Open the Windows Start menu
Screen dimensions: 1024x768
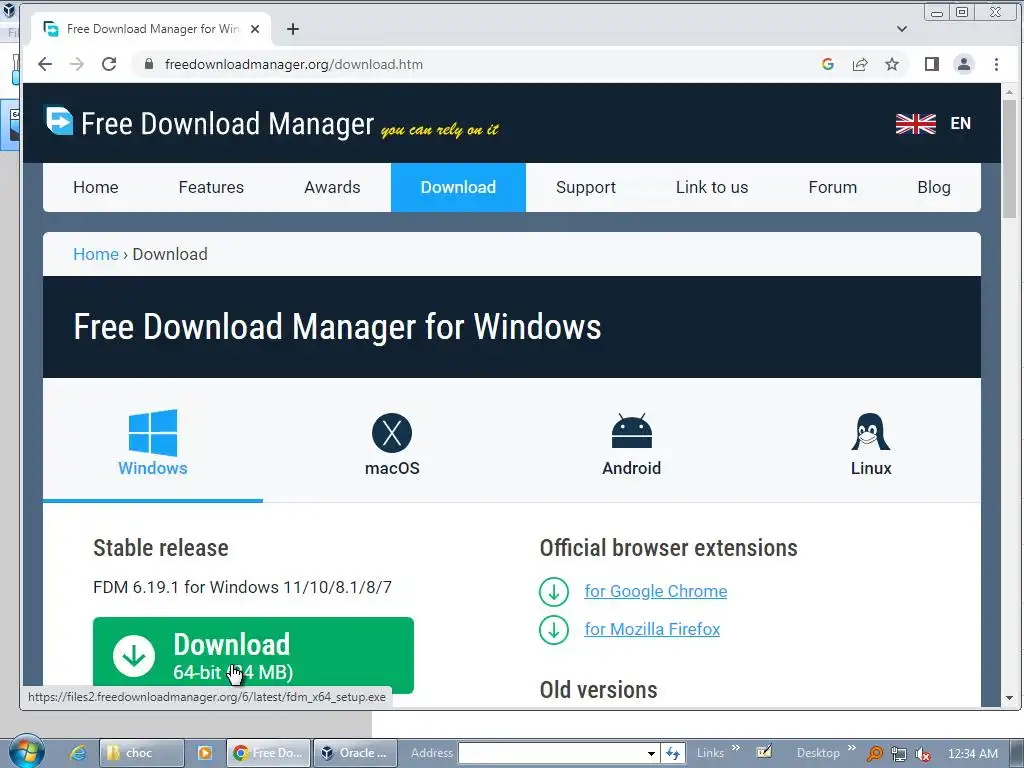[x=27, y=751]
